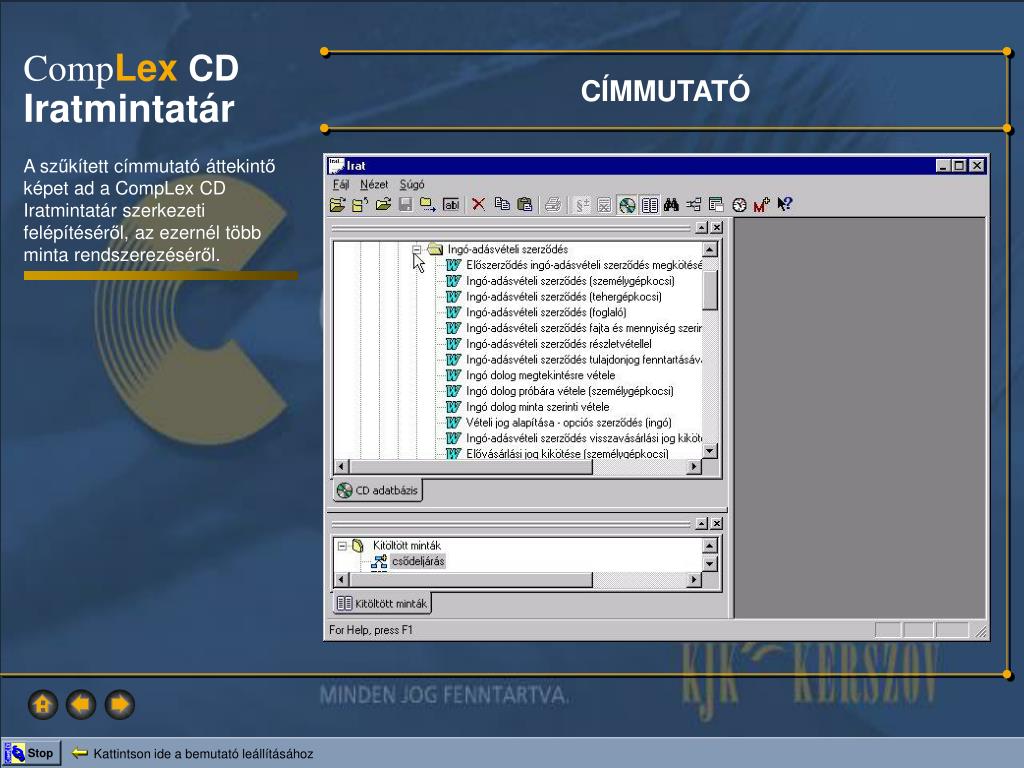This screenshot has height=768, width=1024.
Task: Click the clock icon in the toolbar
Action: (x=739, y=205)
